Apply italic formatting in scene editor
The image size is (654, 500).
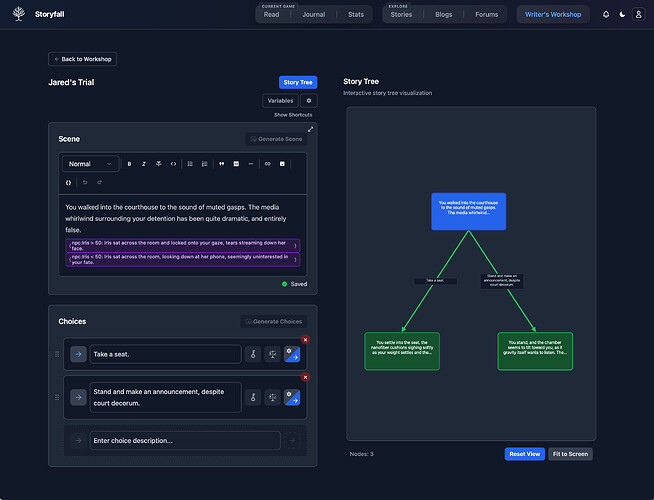[144, 164]
